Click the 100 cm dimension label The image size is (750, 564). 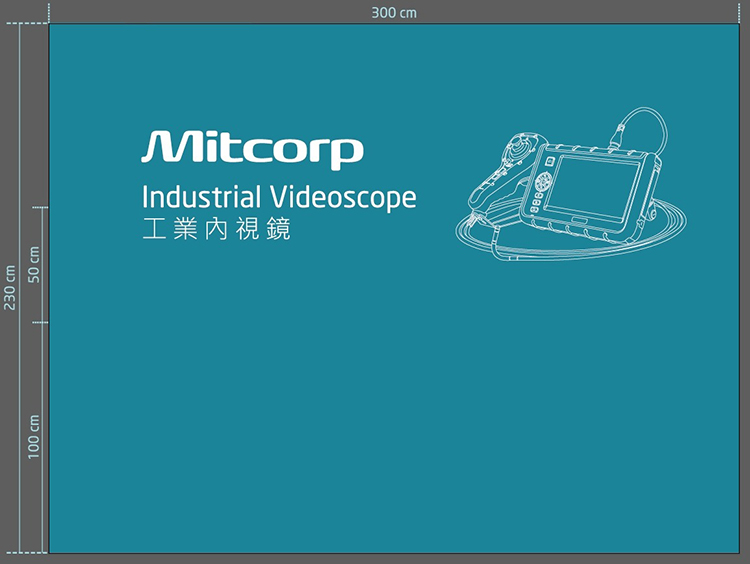[34, 437]
